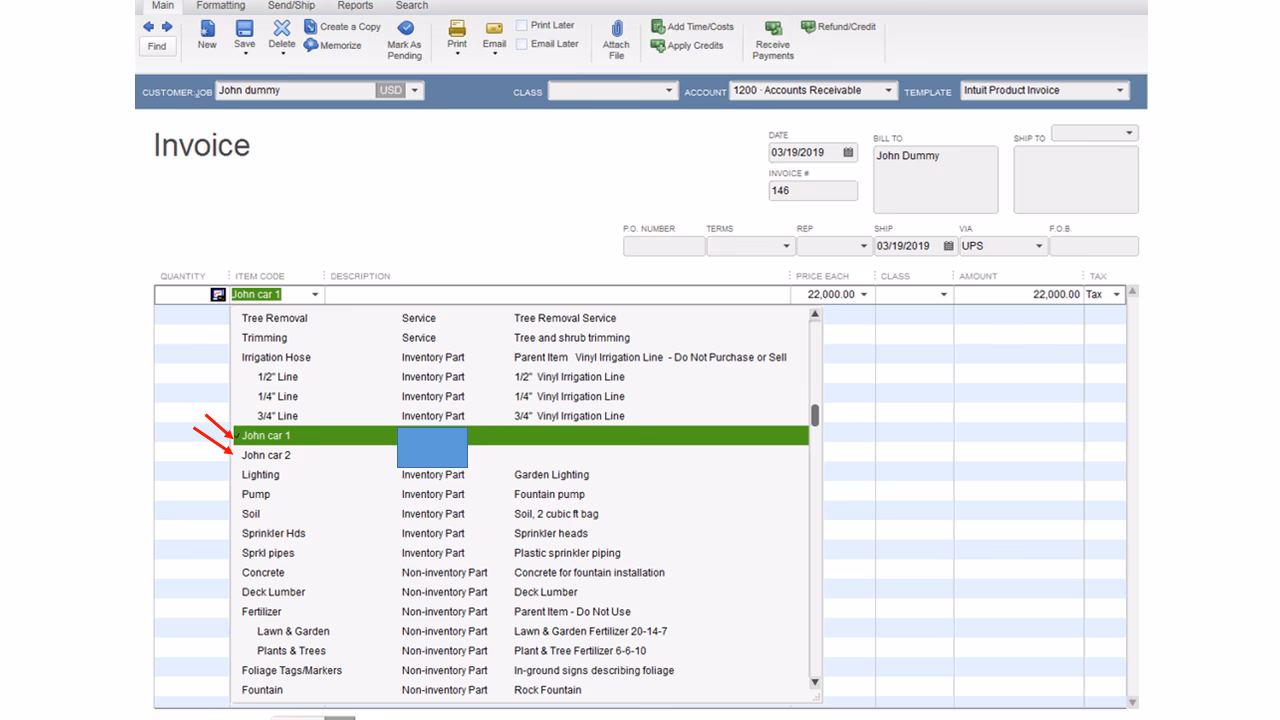Expand the Rep dropdown
The height and width of the screenshot is (720, 1280).
pos(864,246)
